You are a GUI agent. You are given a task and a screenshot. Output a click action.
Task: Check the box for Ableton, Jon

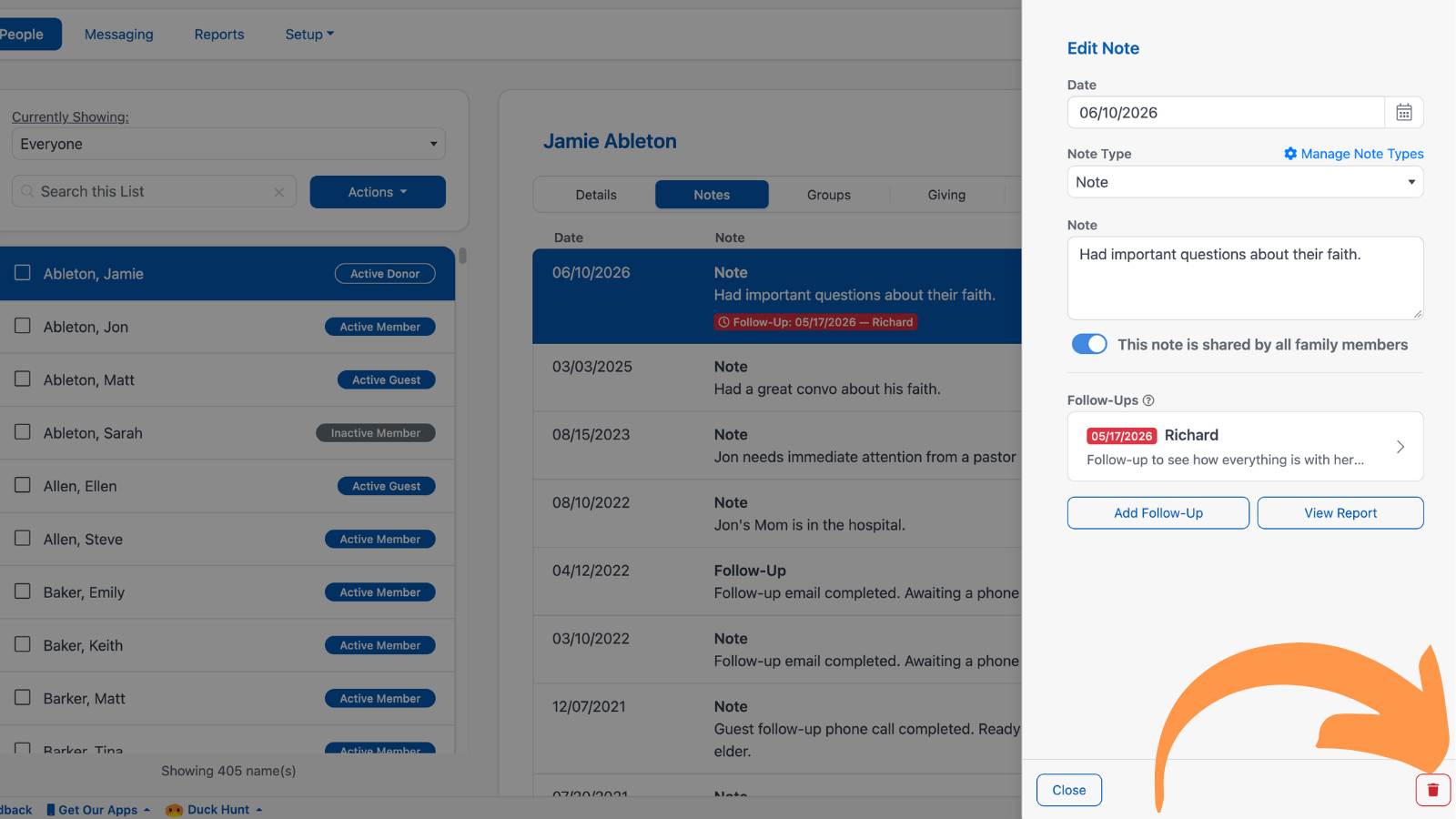[x=23, y=326]
